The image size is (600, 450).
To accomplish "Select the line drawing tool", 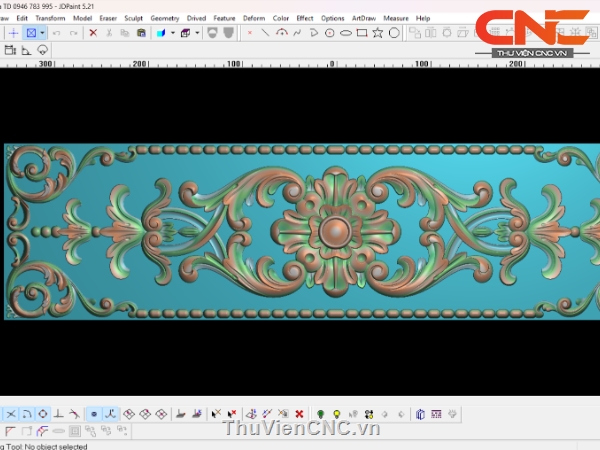I will click(265, 33).
